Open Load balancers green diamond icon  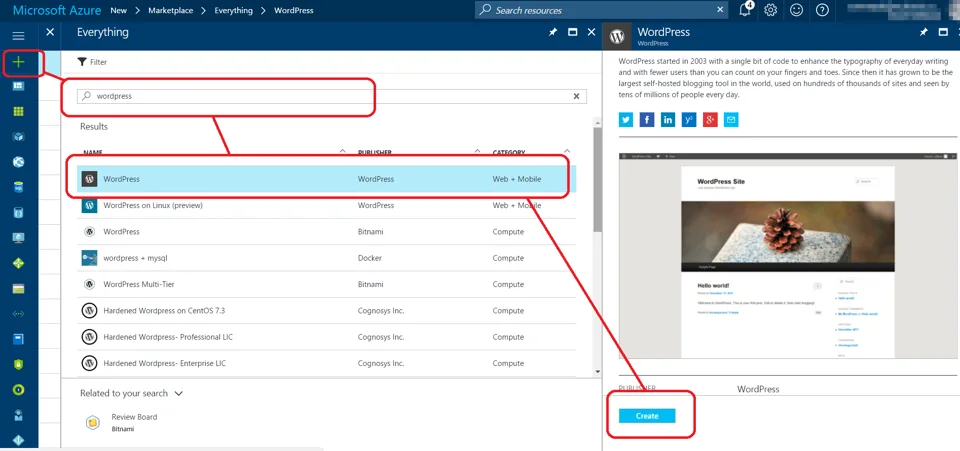pyautogui.click(x=18, y=263)
